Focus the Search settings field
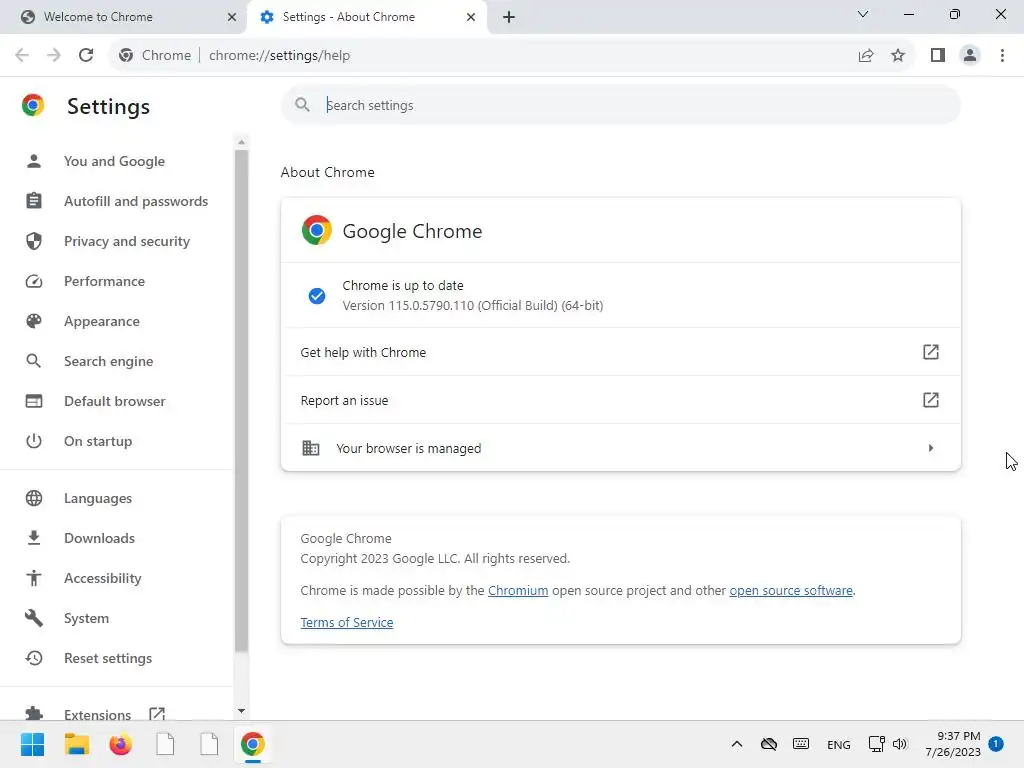Viewport: 1024px width, 768px height. click(x=620, y=105)
